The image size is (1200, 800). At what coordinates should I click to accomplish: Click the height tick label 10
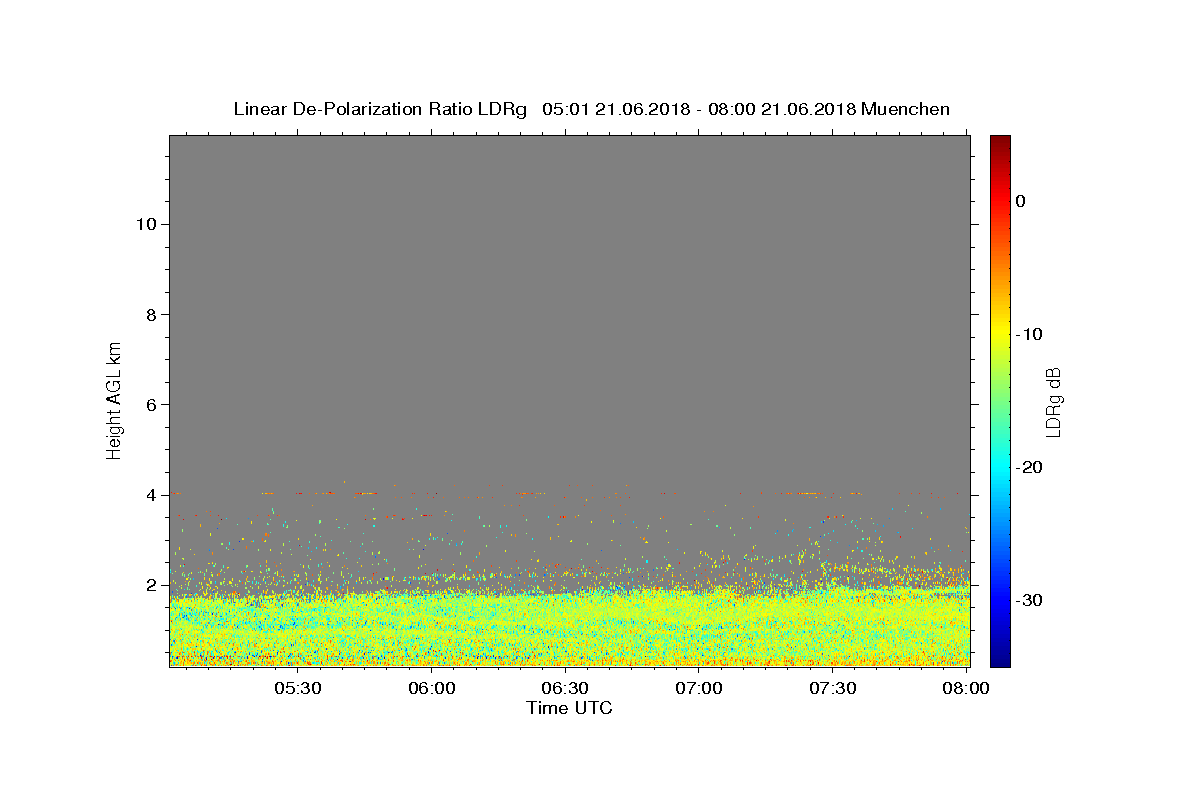click(145, 224)
